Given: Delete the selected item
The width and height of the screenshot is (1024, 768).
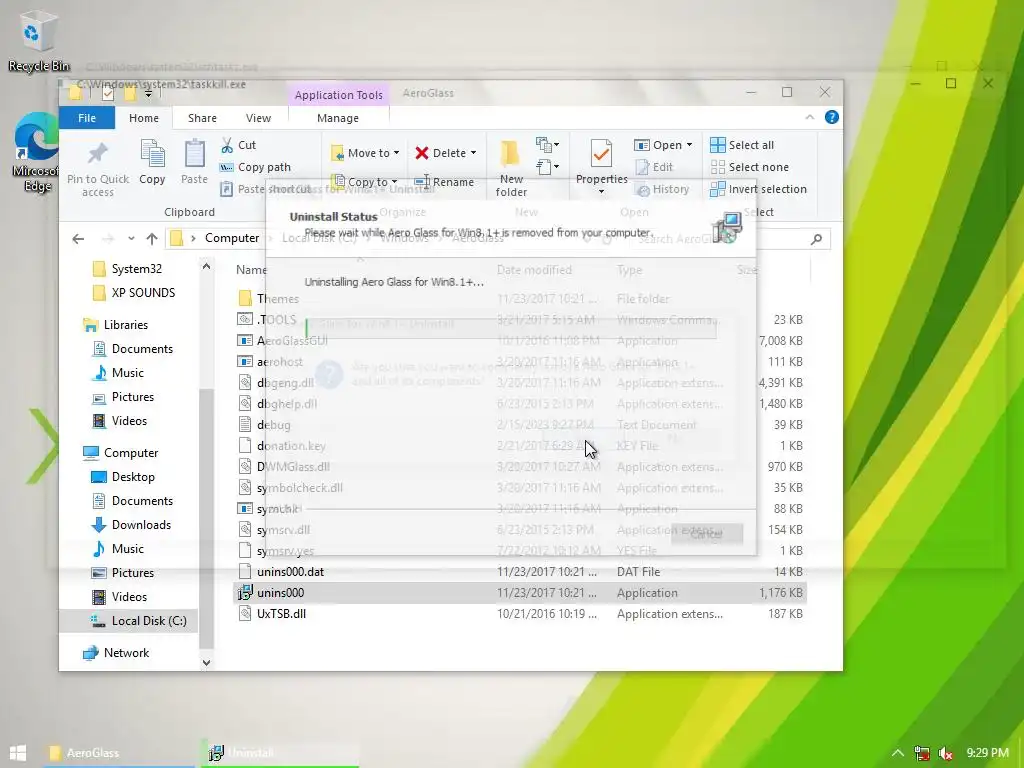Looking at the screenshot, I should (x=440, y=153).
